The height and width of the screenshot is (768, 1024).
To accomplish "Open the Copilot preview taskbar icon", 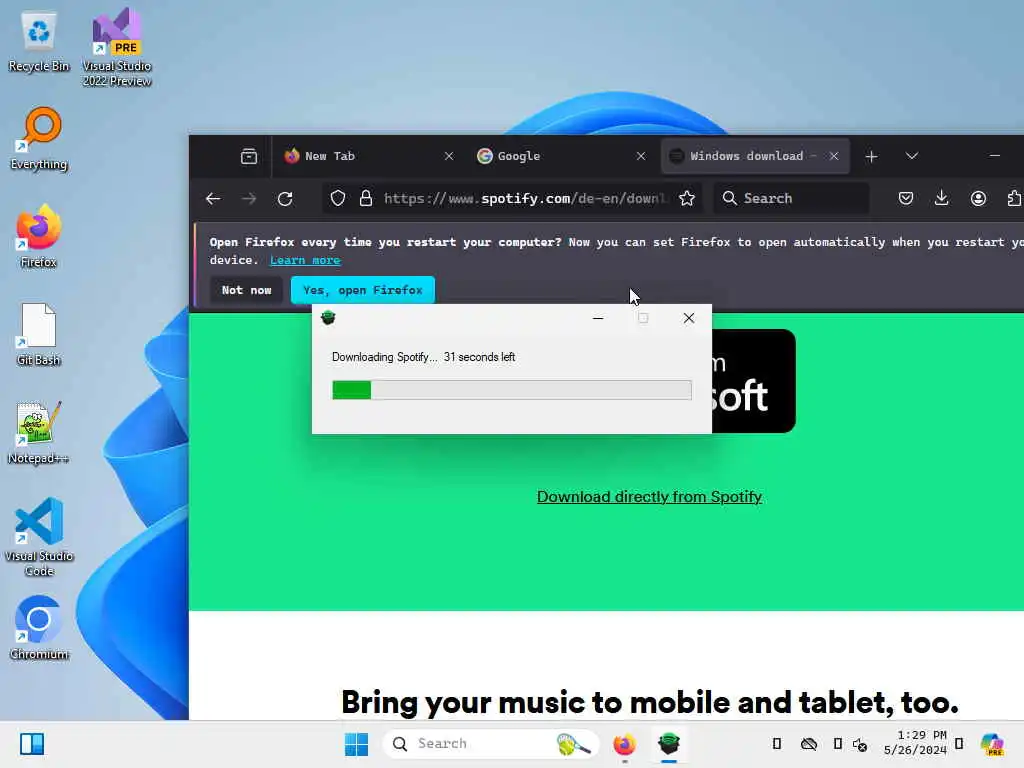I will tap(992, 744).
